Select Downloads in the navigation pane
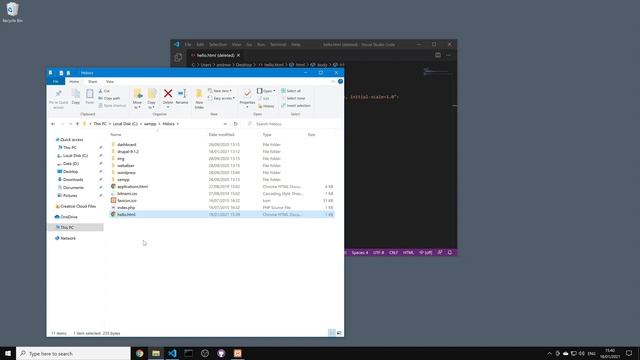640x360 pixels. [73, 180]
